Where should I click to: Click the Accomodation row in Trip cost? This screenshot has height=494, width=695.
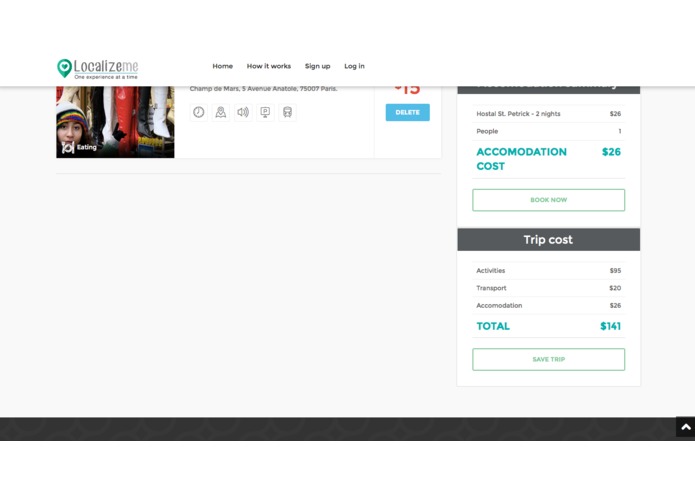pyautogui.click(x=548, y=306)
